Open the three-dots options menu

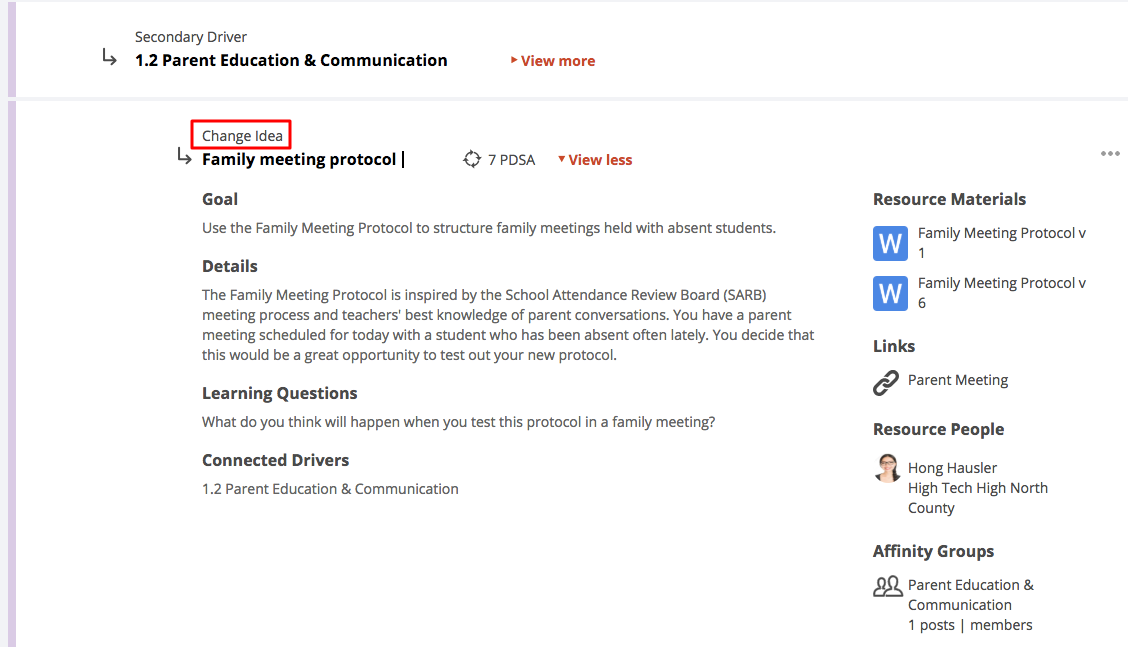click(x=1110, y=153)
